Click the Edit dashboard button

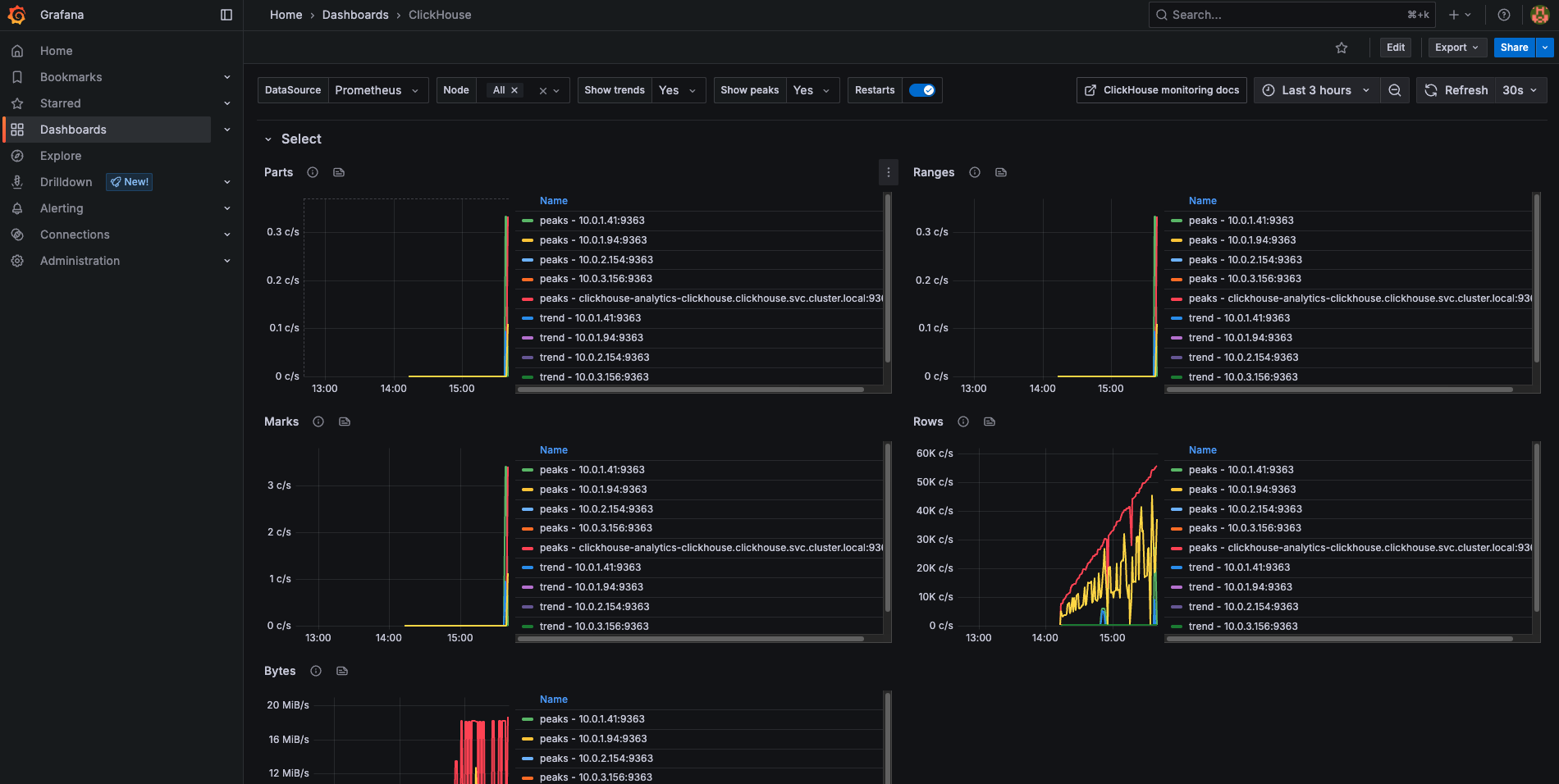(1395, 48)
